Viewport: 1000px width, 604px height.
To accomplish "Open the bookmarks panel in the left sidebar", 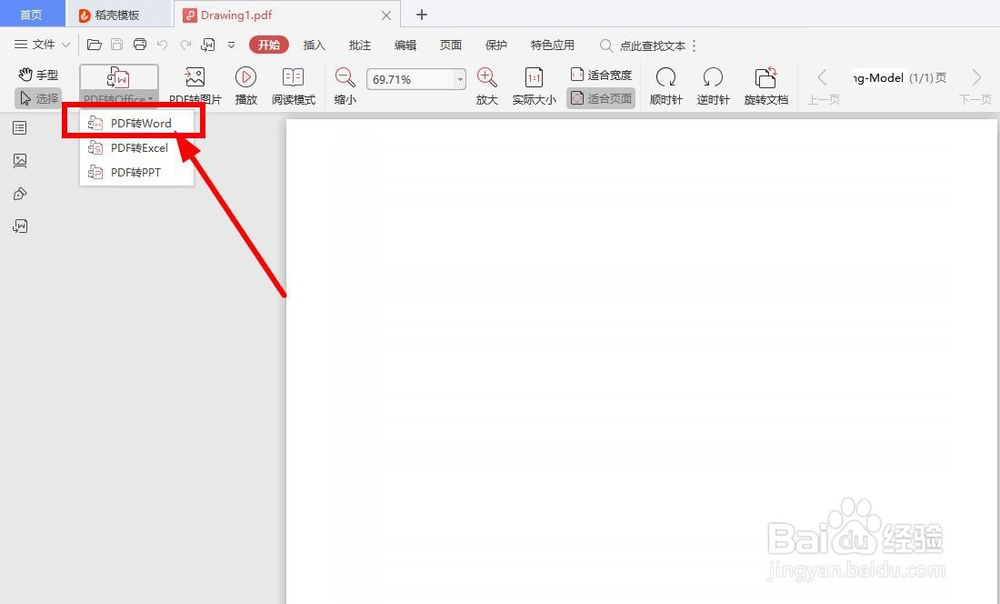I will click(20, 127).
